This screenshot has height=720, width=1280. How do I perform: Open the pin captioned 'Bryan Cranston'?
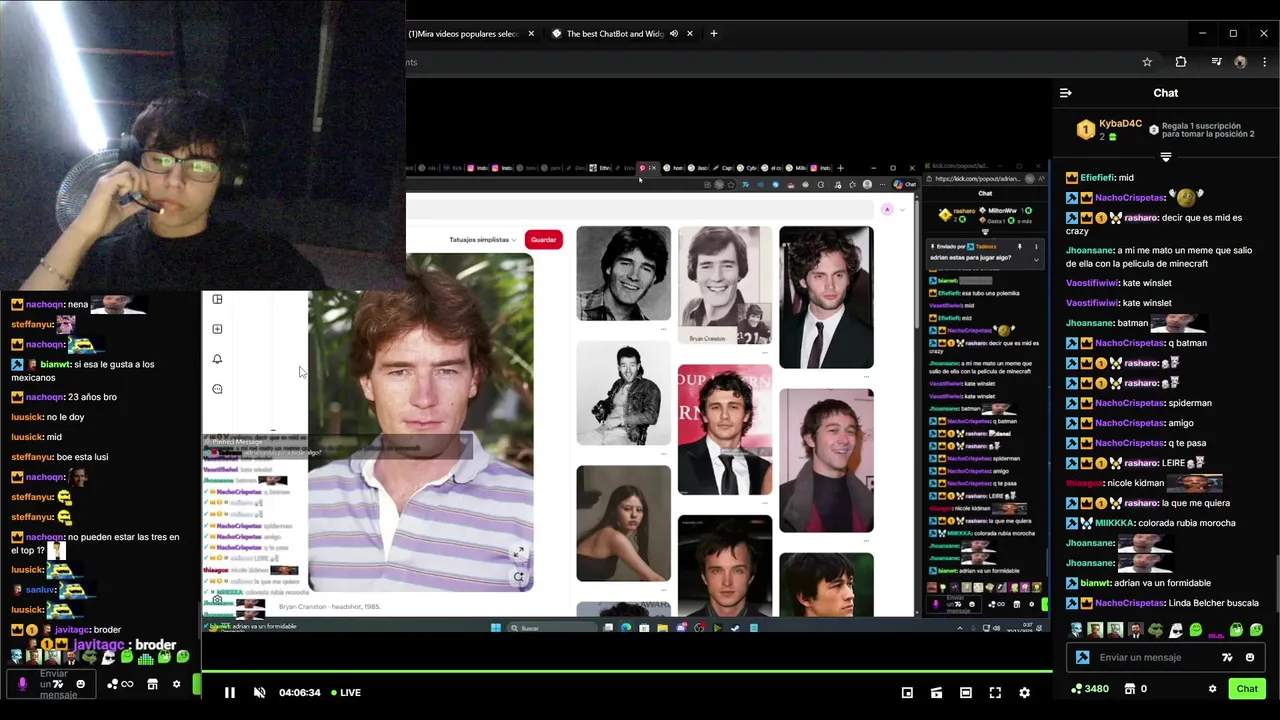[725, 285]
